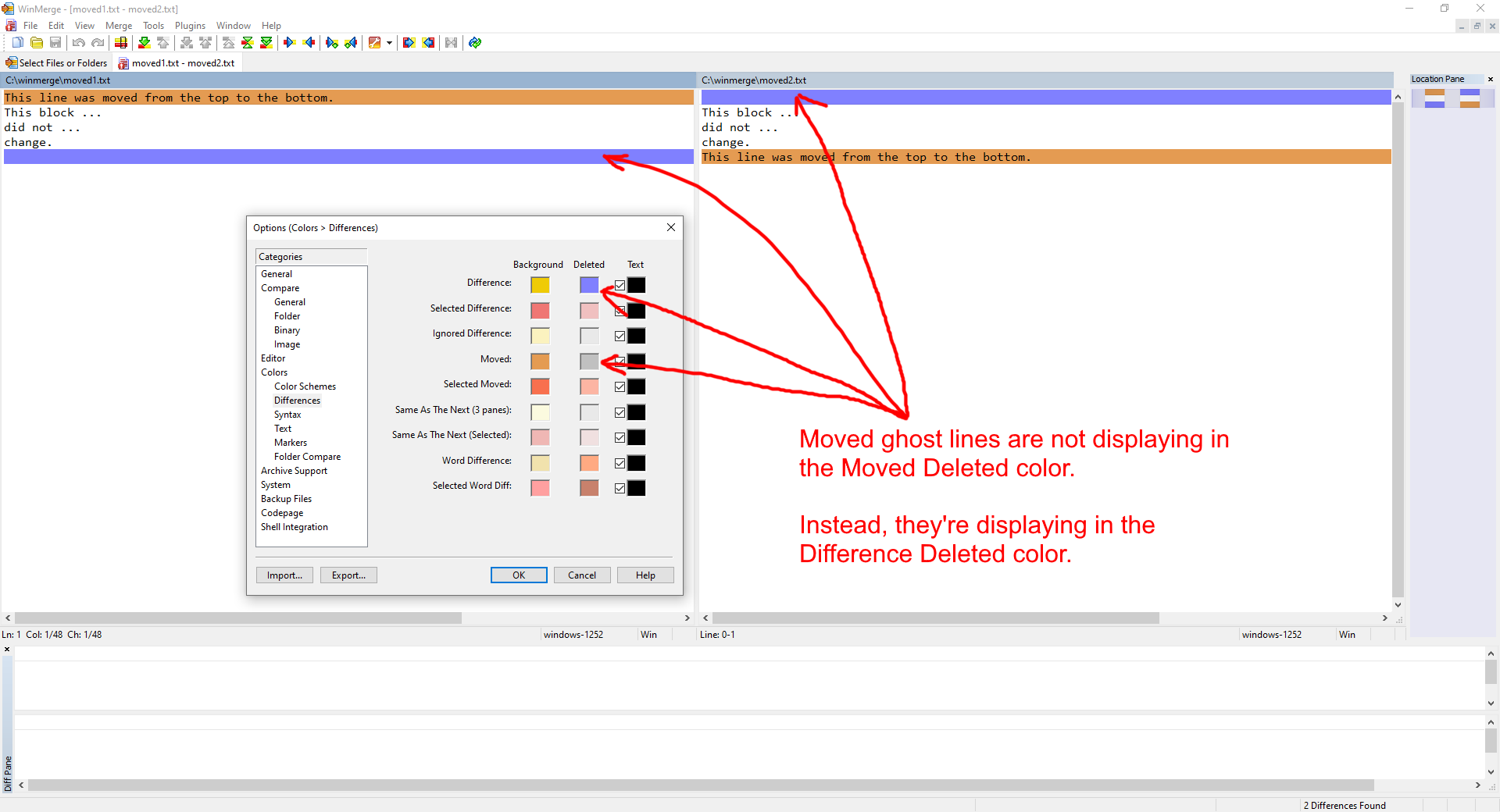Undo the last edit
This screenshot has width=1500, height=812.
(78, 42)
